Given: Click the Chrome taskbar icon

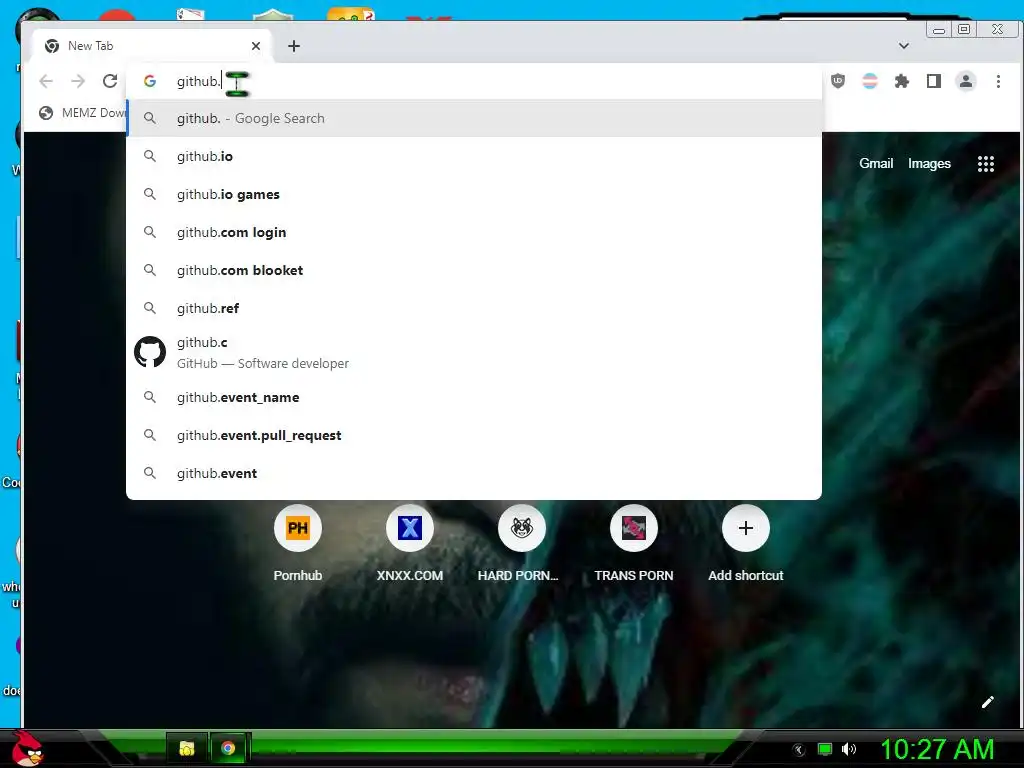Looking at the screenshot, I should [228, 748].
